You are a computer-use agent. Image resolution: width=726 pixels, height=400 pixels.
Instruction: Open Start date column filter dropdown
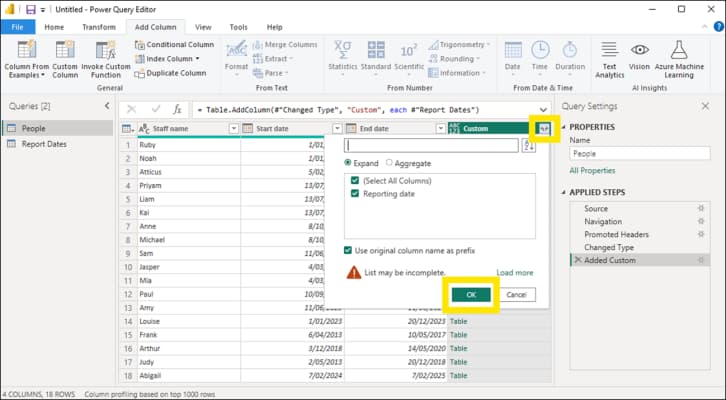coord(337,129)
